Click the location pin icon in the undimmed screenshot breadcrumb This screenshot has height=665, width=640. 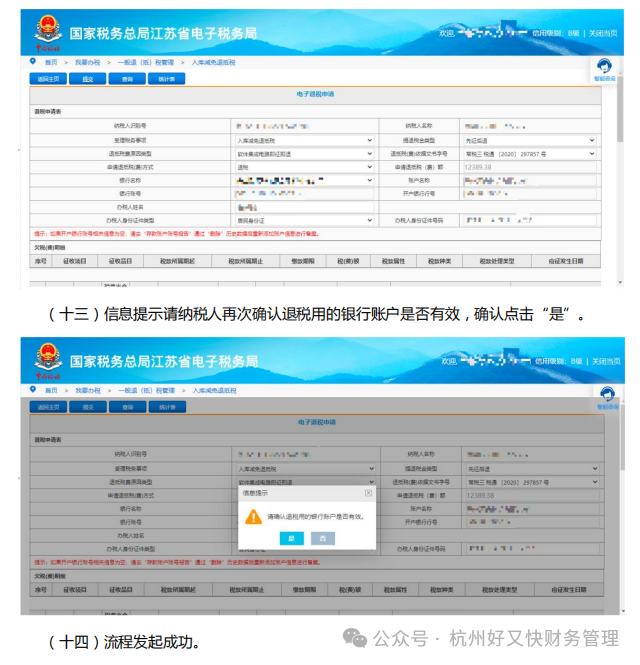(x=33, y=61)
